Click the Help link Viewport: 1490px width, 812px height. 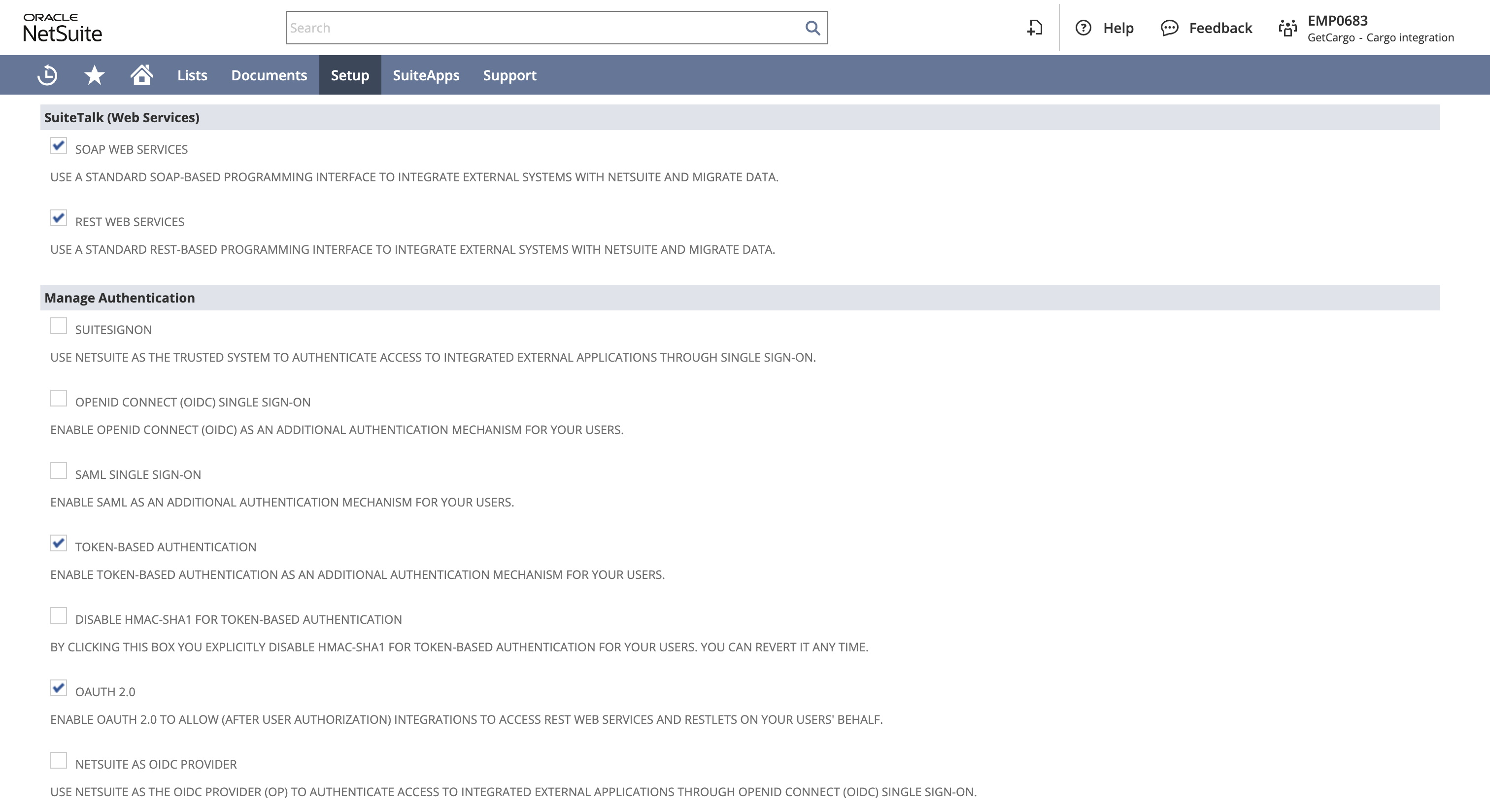point(1118,28)
